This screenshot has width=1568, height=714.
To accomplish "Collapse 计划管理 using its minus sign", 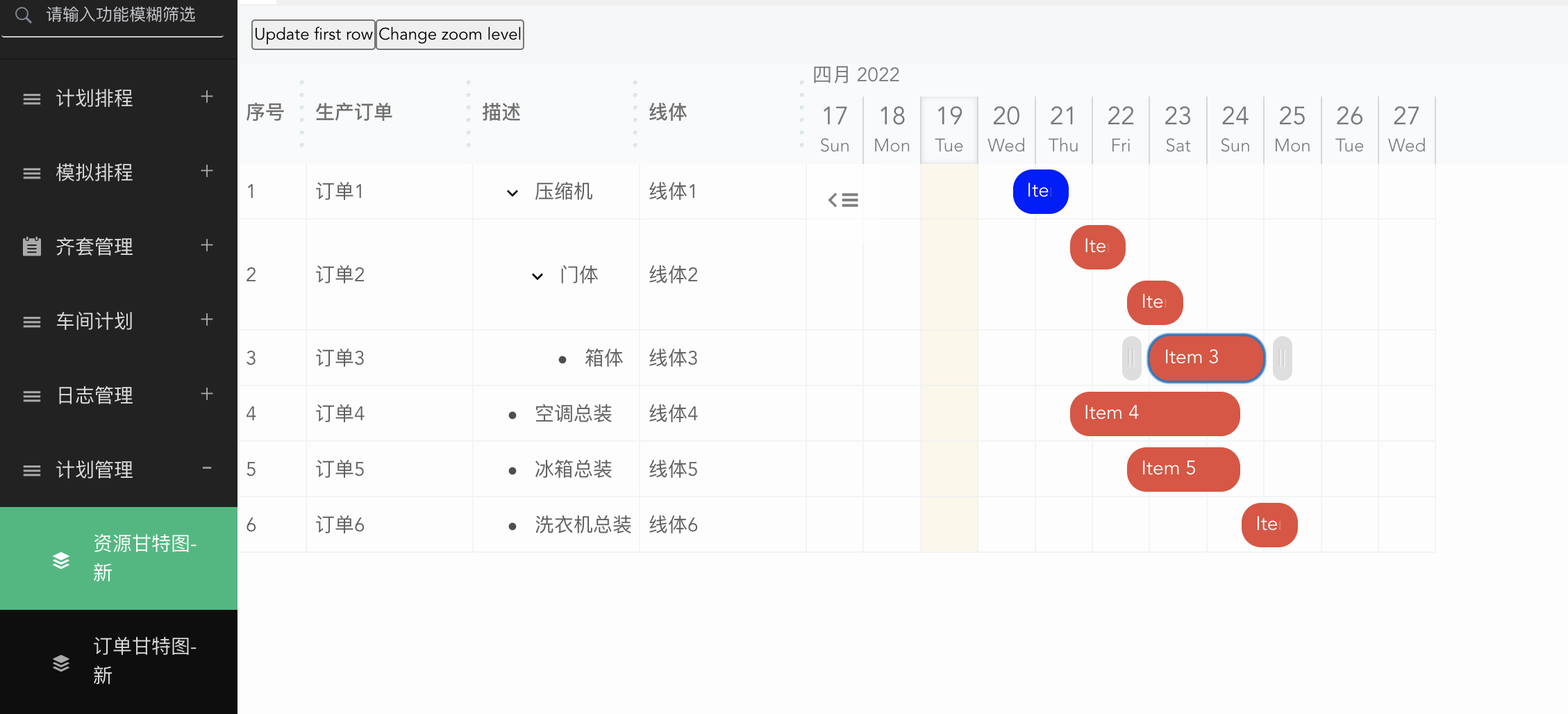I will click(x=206, y=469).
